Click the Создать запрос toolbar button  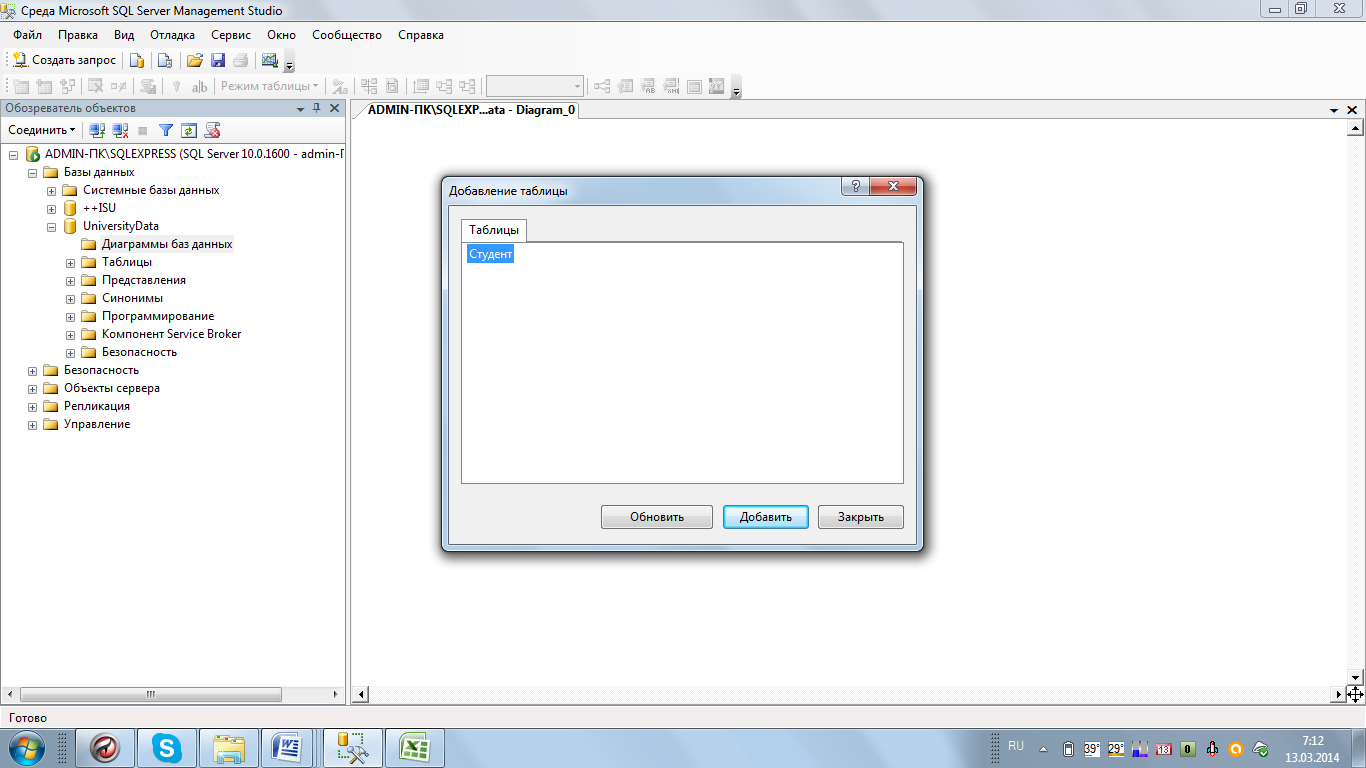tap(64, 60)
